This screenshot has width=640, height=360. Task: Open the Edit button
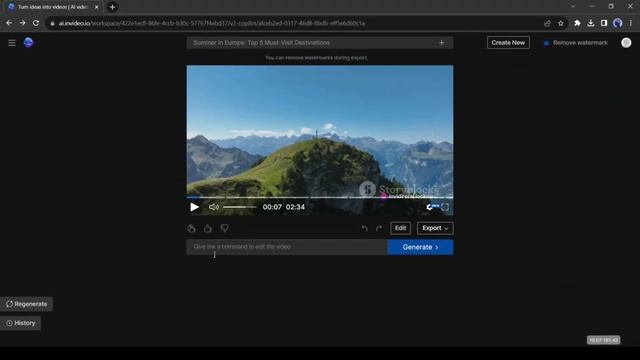point(400,228)
